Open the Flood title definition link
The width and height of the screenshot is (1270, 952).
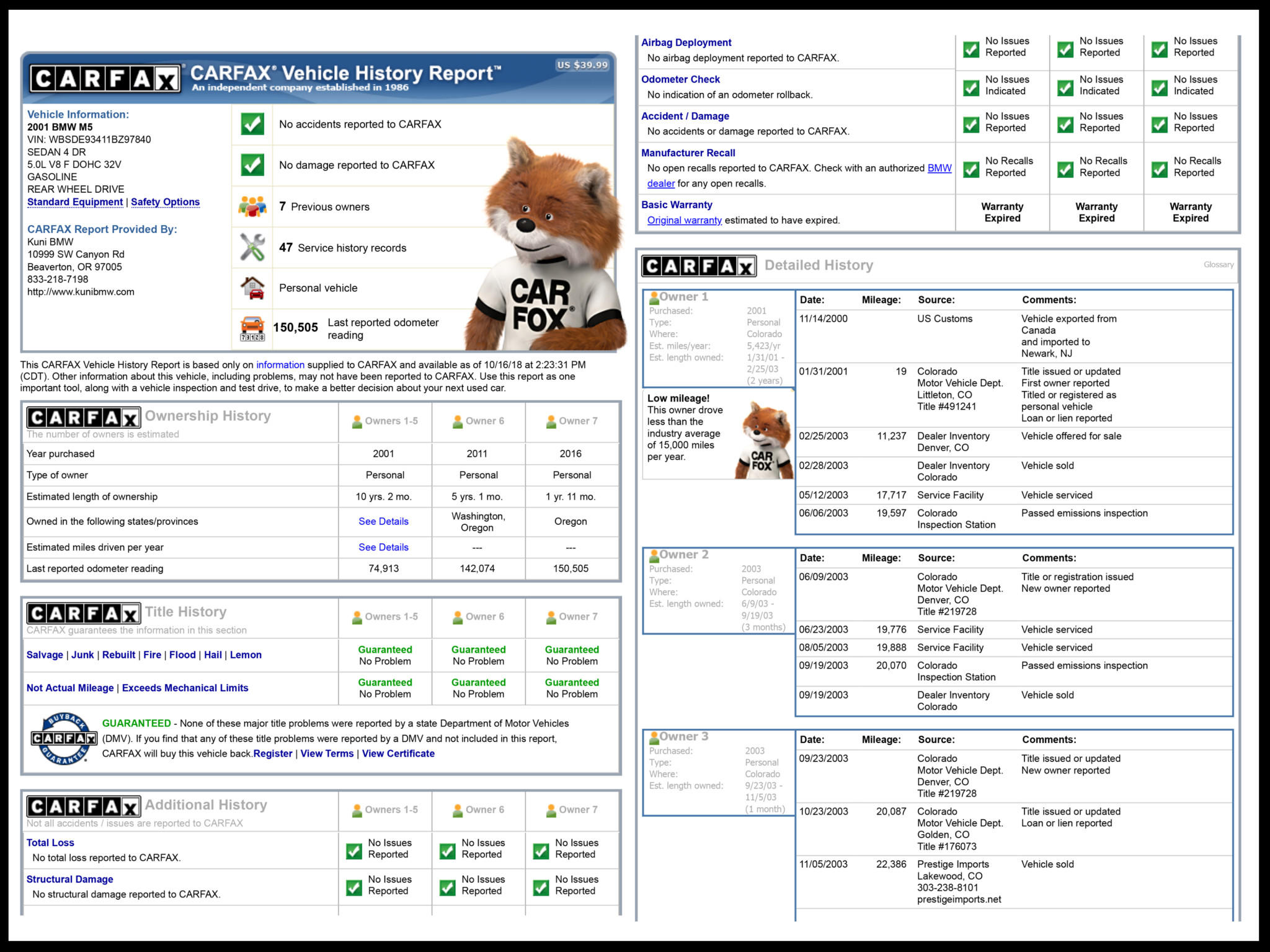pyautogui.click(x=182, y=655)
